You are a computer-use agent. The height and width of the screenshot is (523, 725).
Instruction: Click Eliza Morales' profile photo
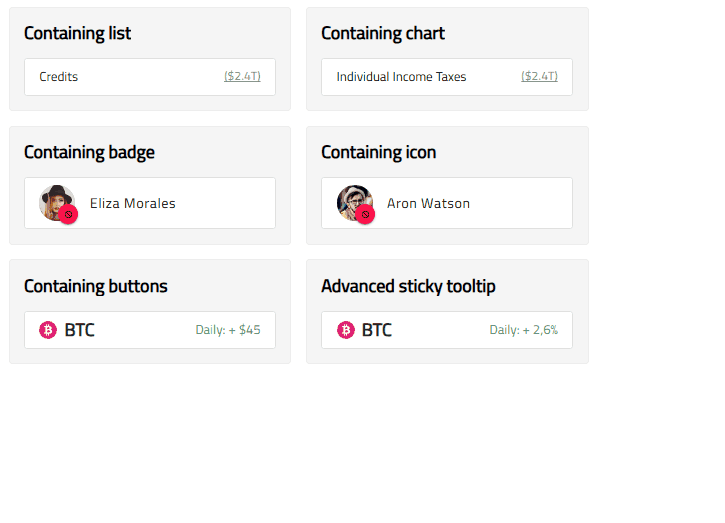[53, 200]
